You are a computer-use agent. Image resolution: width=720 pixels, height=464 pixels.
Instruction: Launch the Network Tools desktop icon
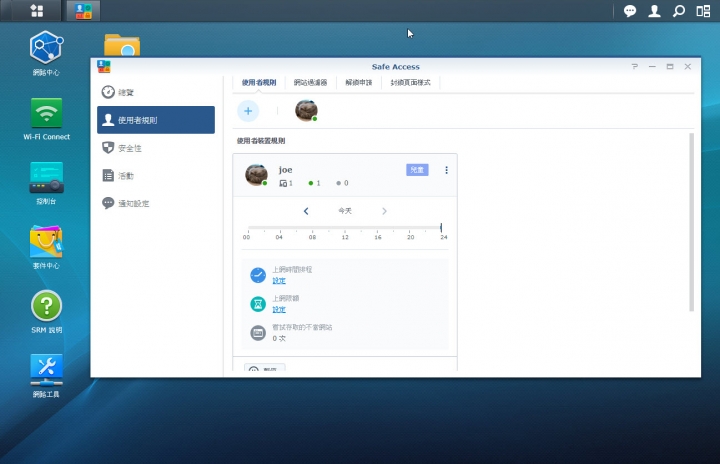click(46, 376)
